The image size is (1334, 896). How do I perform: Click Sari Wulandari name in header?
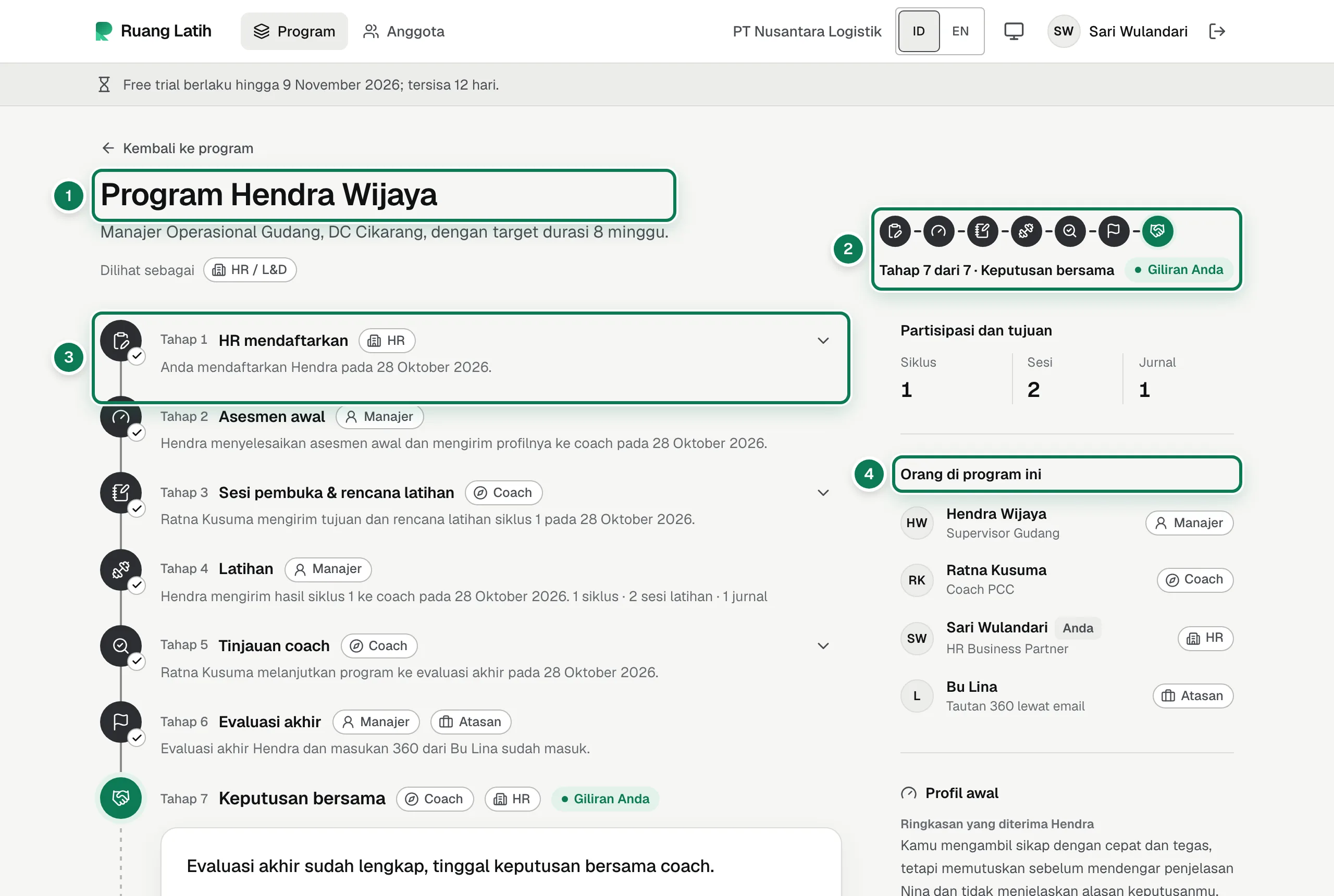(x=1138, y=31)
